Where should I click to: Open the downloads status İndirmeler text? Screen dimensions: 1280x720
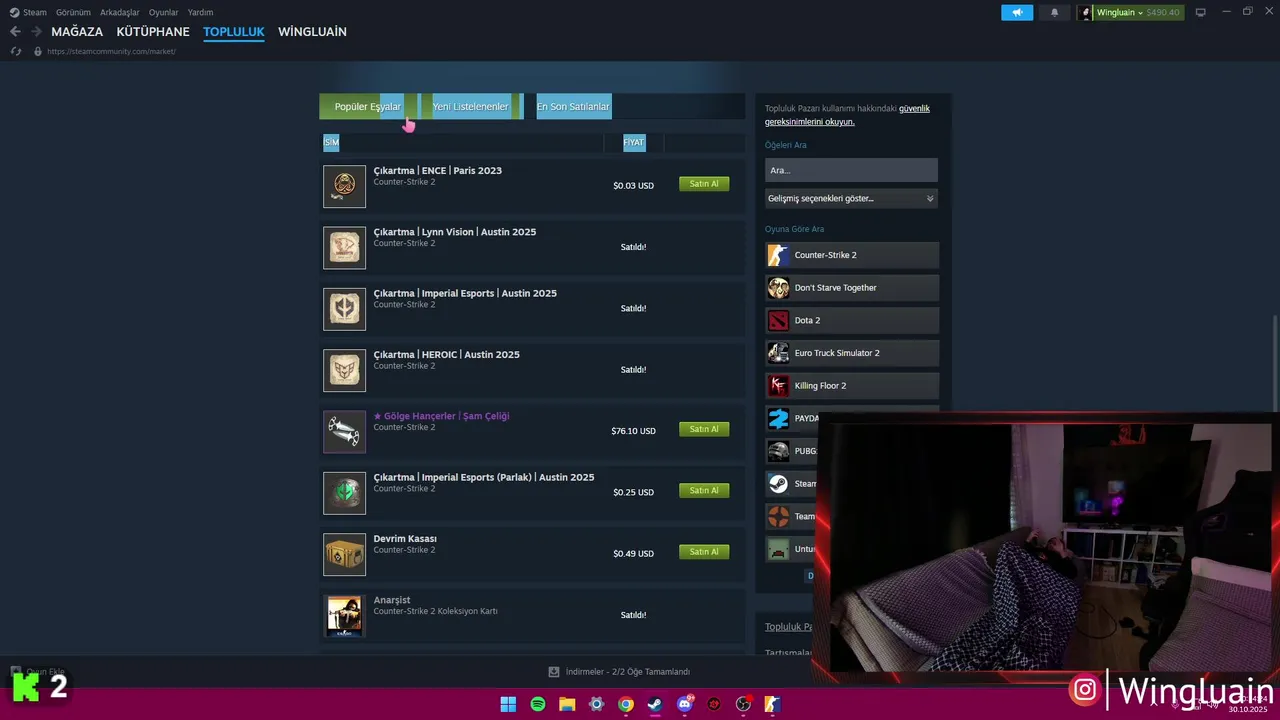tap(627, 672)
